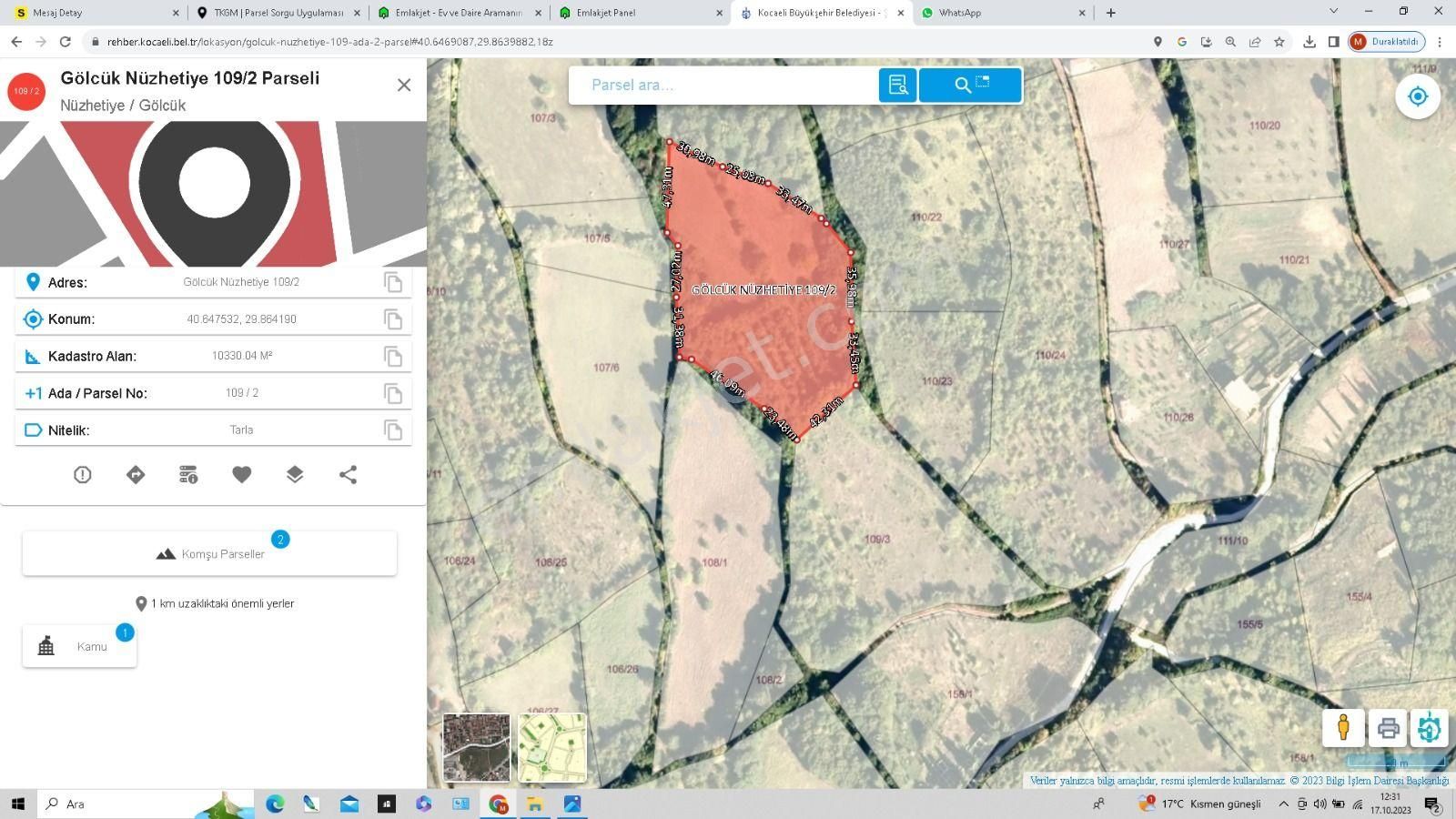
Task: Click the 1 km uzaklıktaki önemli yerler text
Action: point(222,603)
